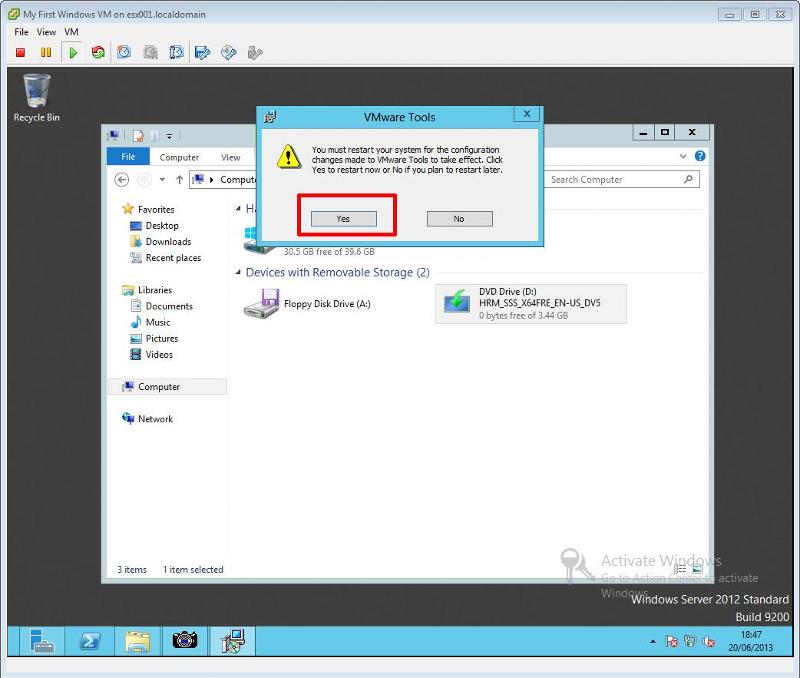This screenshot has width=800, height=678.
Task: Click the muted volume tray icon
Action: pos(708,641)
